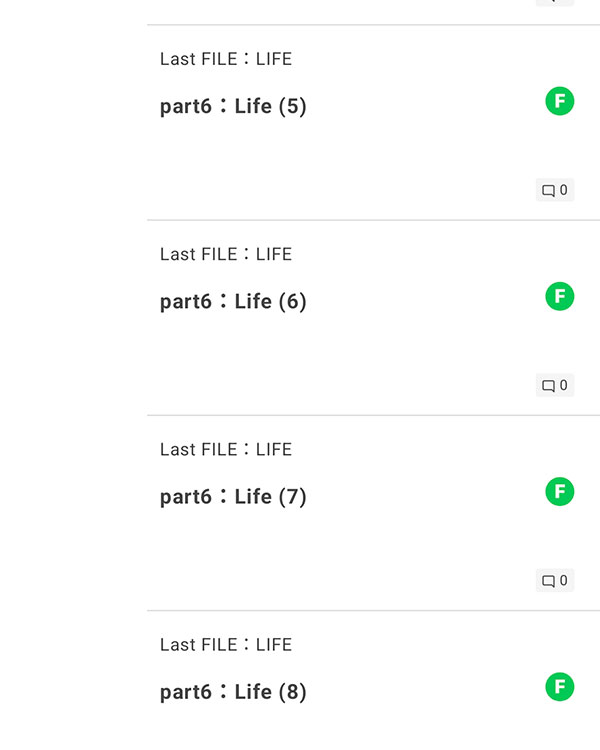Open the part6: Life (6) title
Image resolution: width=600 pixels, height=750 pixels.
(x=233, y=301)
